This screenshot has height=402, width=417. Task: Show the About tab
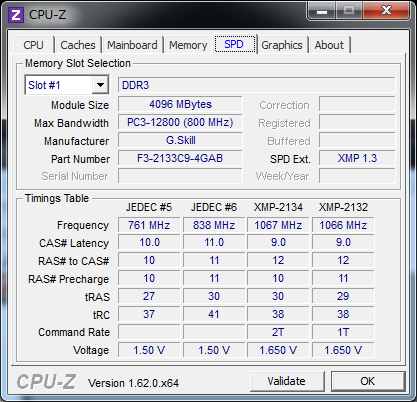[x=329, y=45]
